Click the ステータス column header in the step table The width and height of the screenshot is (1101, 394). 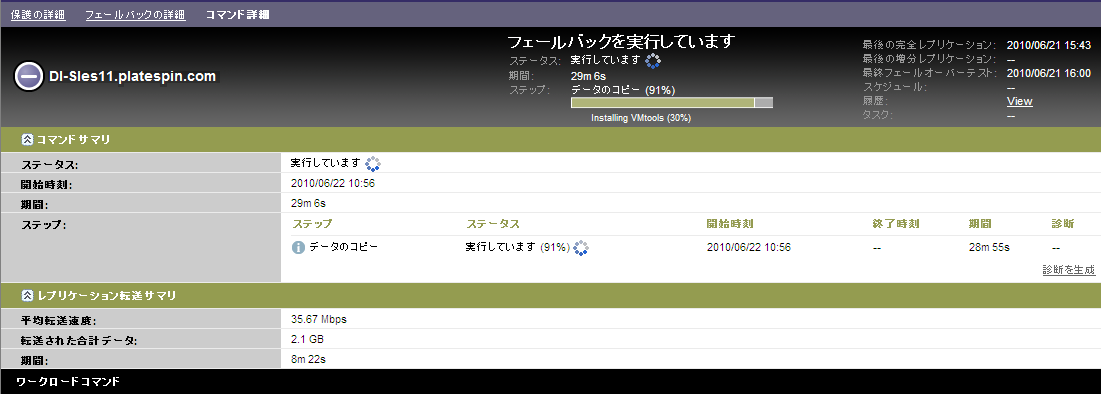tap(493, 223)
